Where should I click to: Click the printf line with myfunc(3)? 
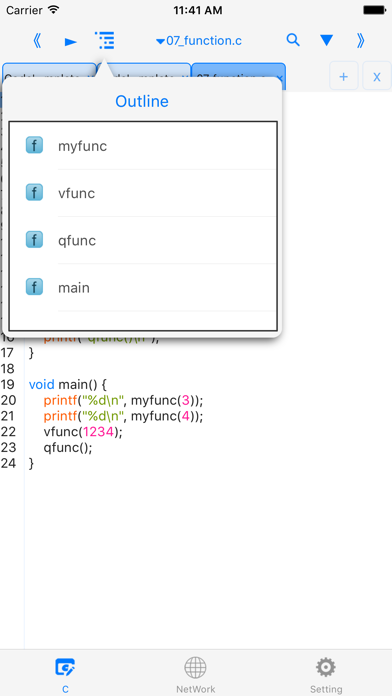(123, 400)
